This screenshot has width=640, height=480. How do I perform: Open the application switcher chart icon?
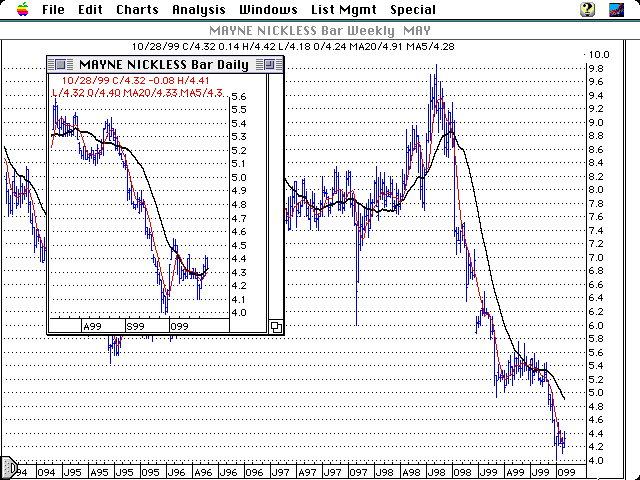616,9
